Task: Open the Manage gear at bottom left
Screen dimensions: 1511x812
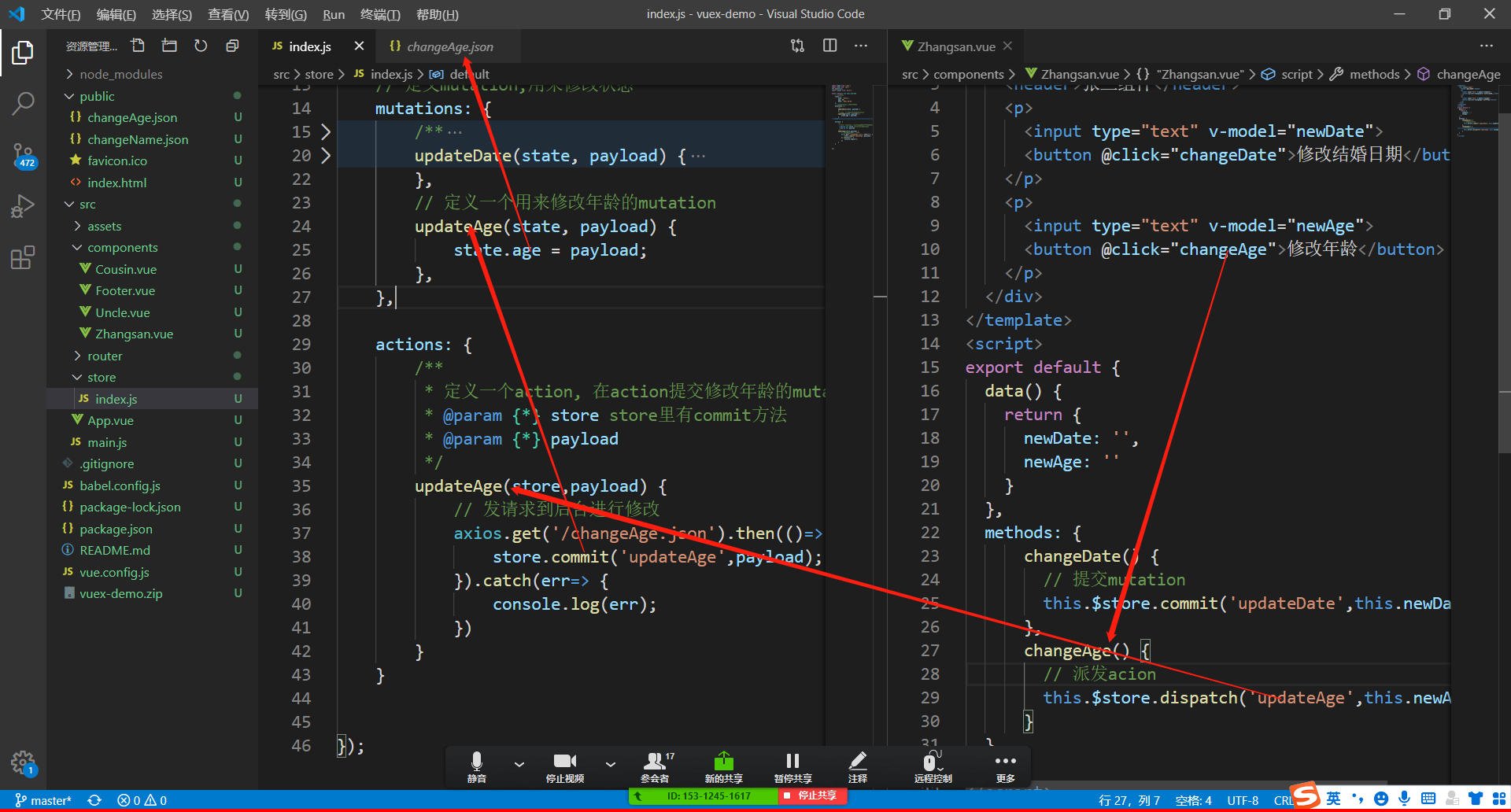Action: (23, 762)
